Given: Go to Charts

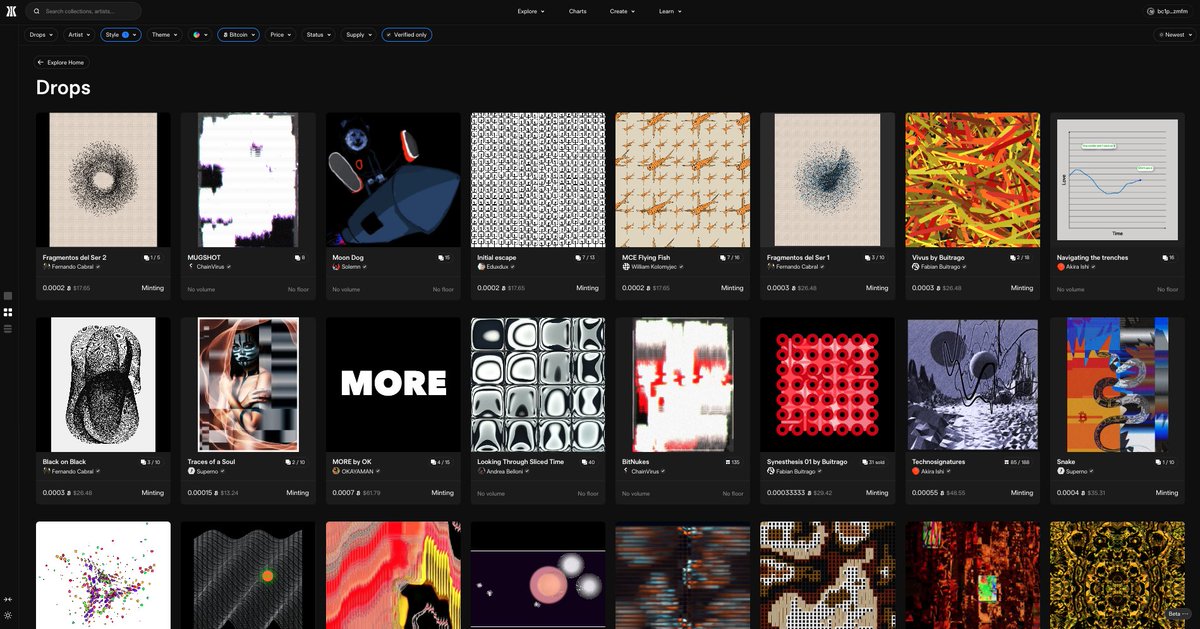Looking at the screenshot, I should [577, 11].
